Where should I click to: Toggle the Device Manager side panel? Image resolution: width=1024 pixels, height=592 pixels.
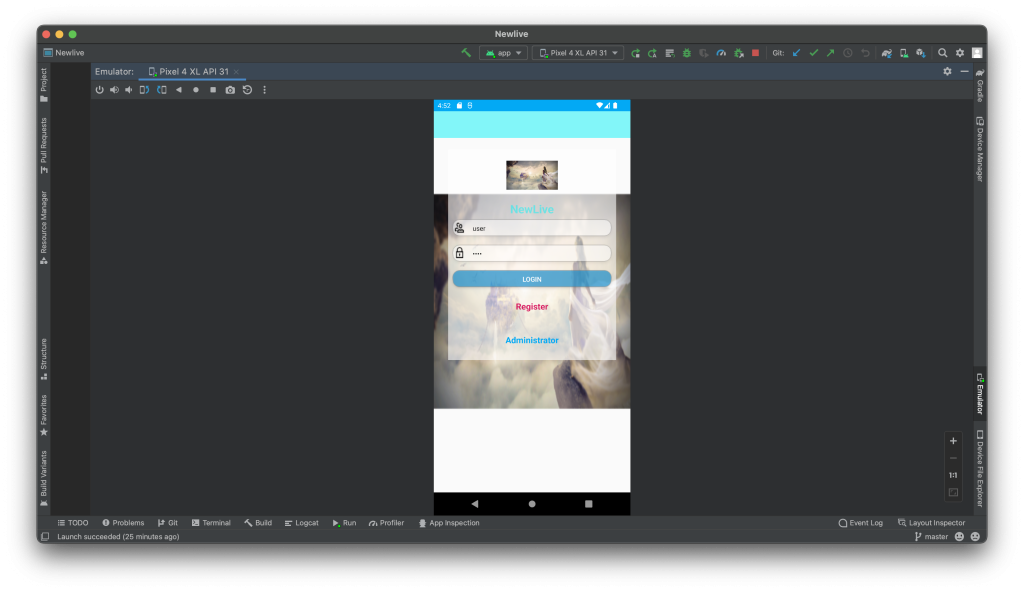coord(980,148)
